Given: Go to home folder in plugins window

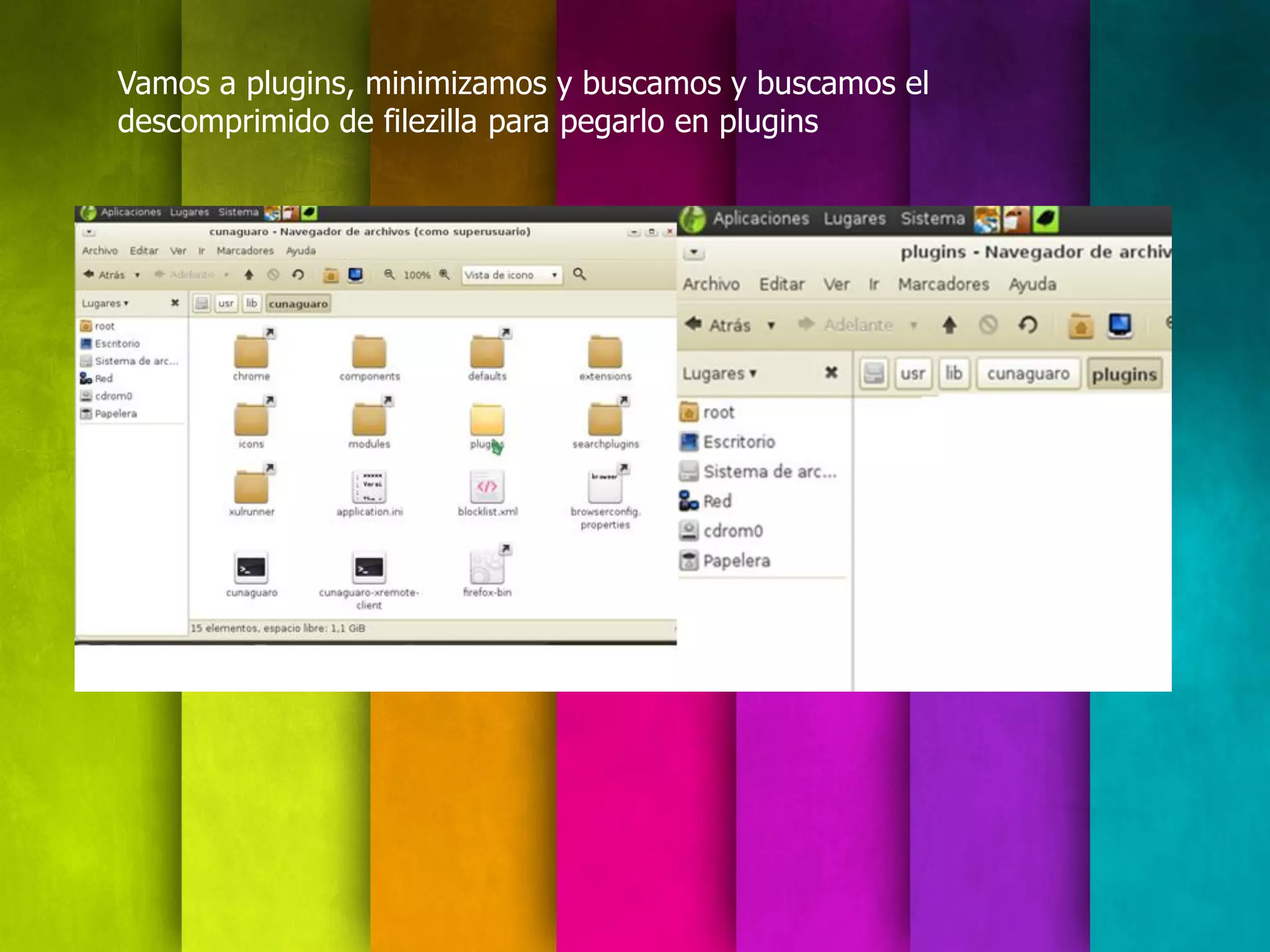Looking at the screenshot, I should [1081, 325].
